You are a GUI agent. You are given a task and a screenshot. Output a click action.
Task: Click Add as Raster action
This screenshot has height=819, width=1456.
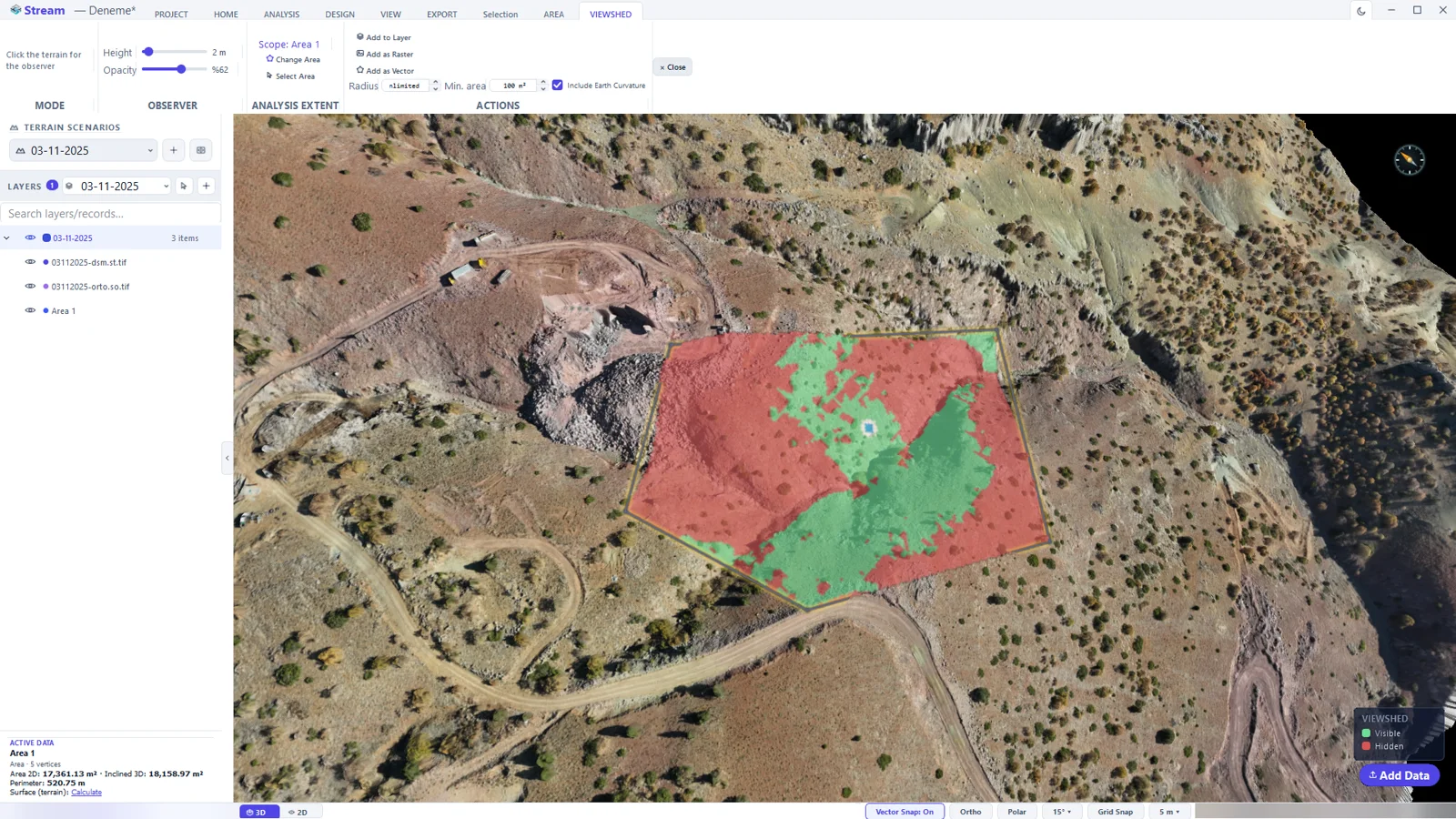pos(384,54)
